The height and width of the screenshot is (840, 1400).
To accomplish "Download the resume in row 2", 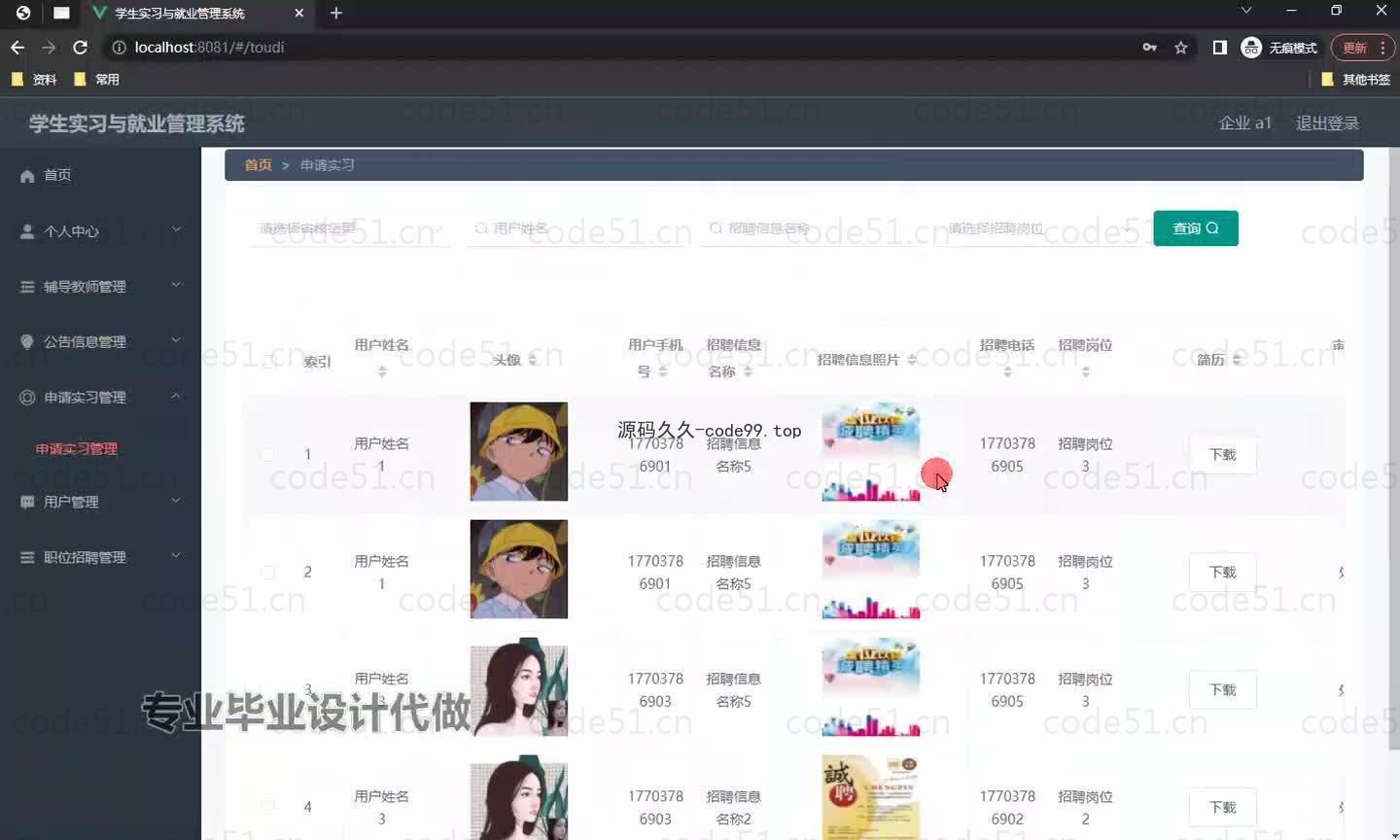I will pyautogui.click(x=1223, y=573).
